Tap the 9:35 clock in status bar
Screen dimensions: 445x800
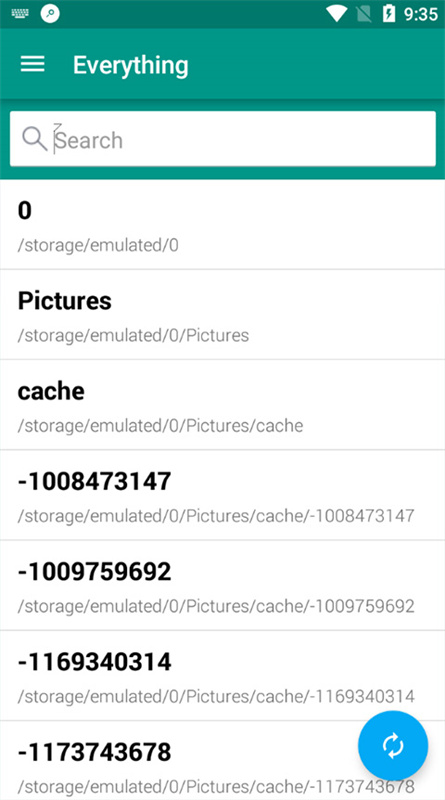(x=421, y=14)
